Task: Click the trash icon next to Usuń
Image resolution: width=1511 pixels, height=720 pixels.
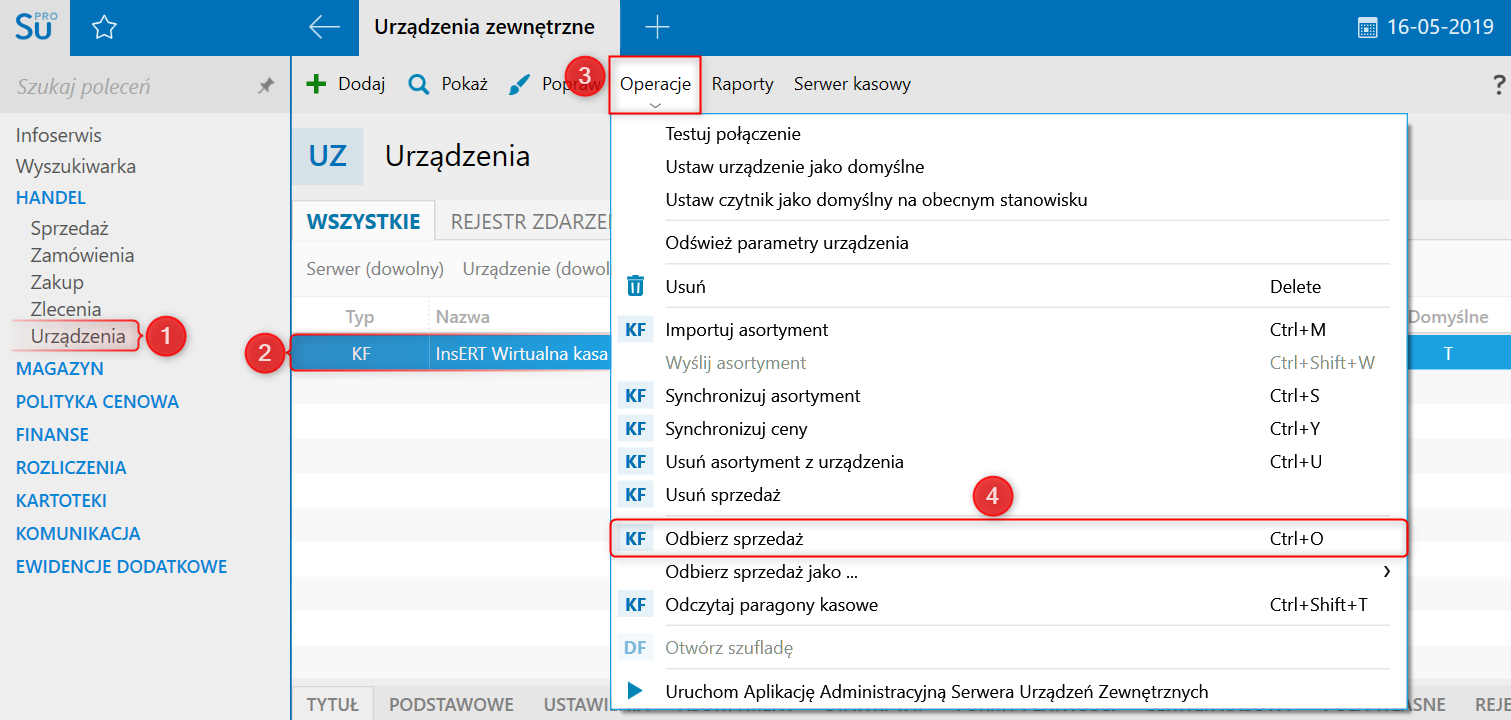Action: click(635, 287)
